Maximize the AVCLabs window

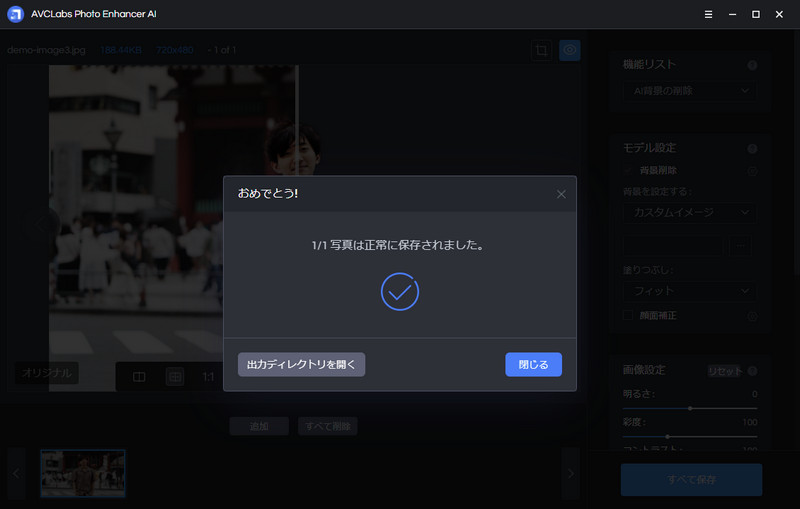point(756,14)
